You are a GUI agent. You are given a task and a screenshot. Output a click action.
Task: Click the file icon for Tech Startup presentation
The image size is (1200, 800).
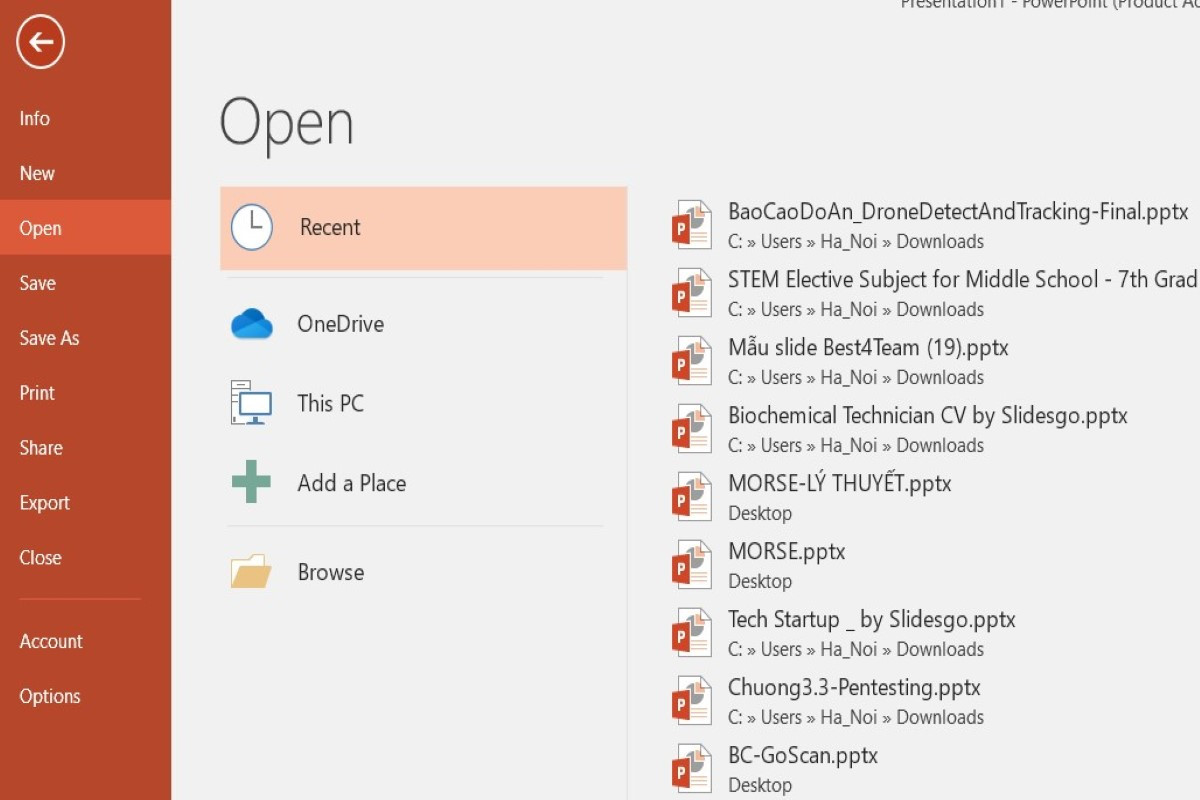(x=691, y=633)
